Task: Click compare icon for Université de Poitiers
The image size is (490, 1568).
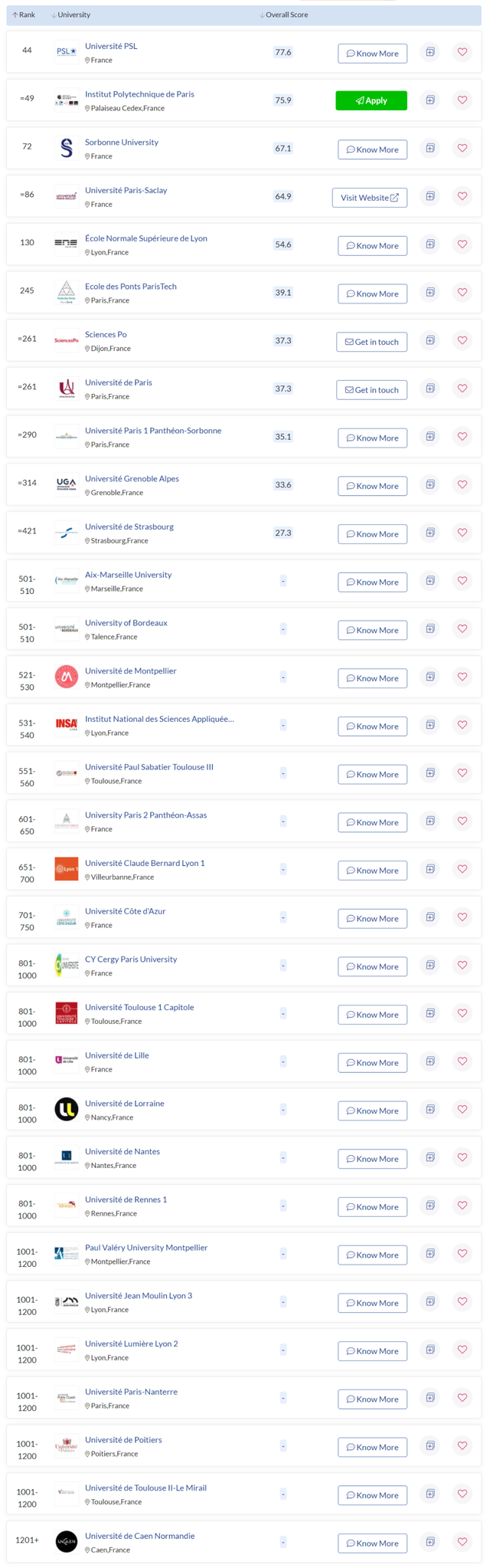Action: coord(430,1445)
